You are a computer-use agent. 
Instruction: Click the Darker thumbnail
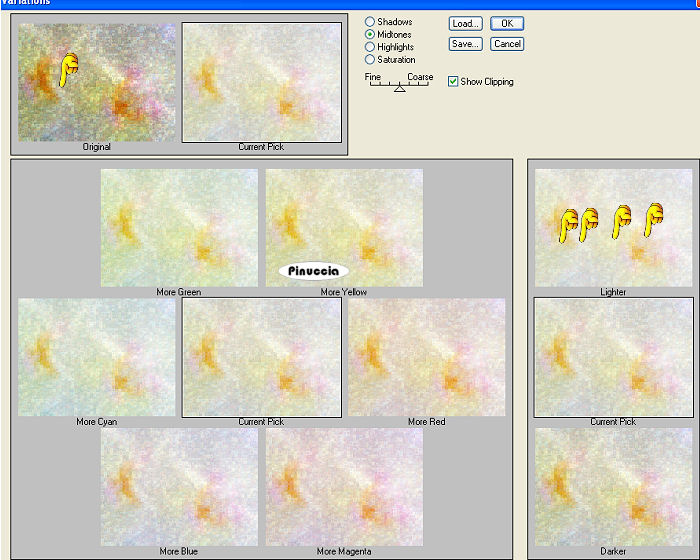pyautogui.click(x=613, y=487)
